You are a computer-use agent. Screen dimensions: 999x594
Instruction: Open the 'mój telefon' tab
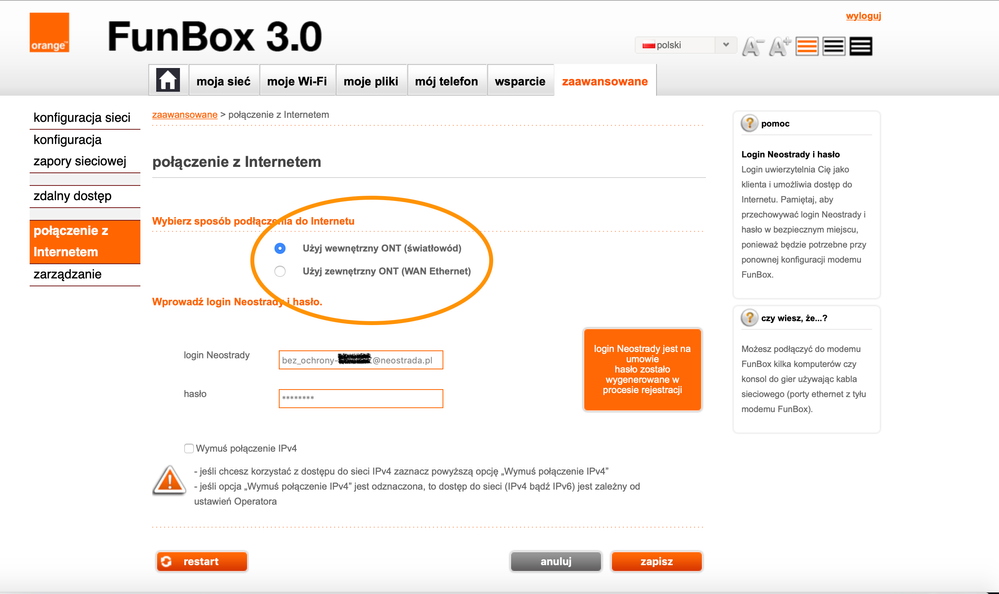447,81
